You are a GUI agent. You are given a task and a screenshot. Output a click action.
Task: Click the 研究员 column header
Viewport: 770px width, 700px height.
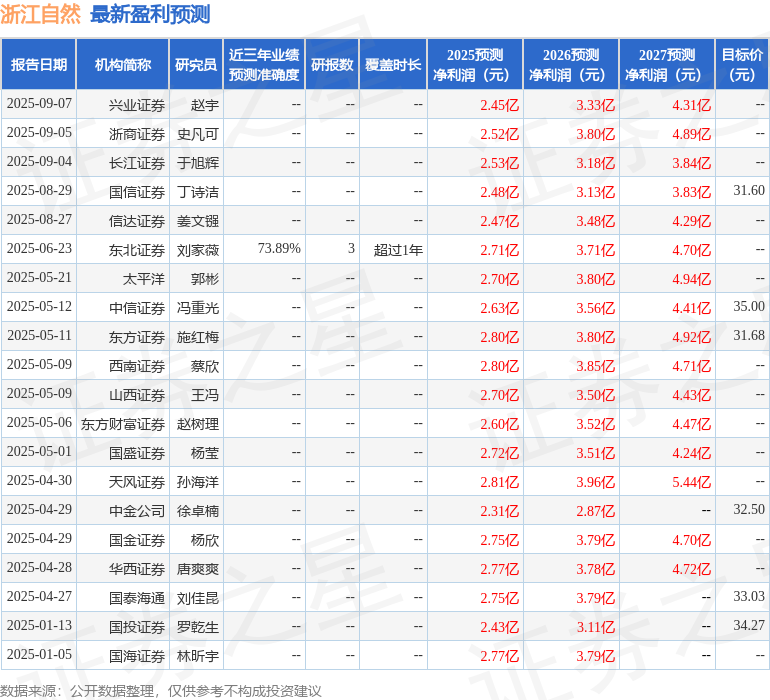(x=196, y=64)
